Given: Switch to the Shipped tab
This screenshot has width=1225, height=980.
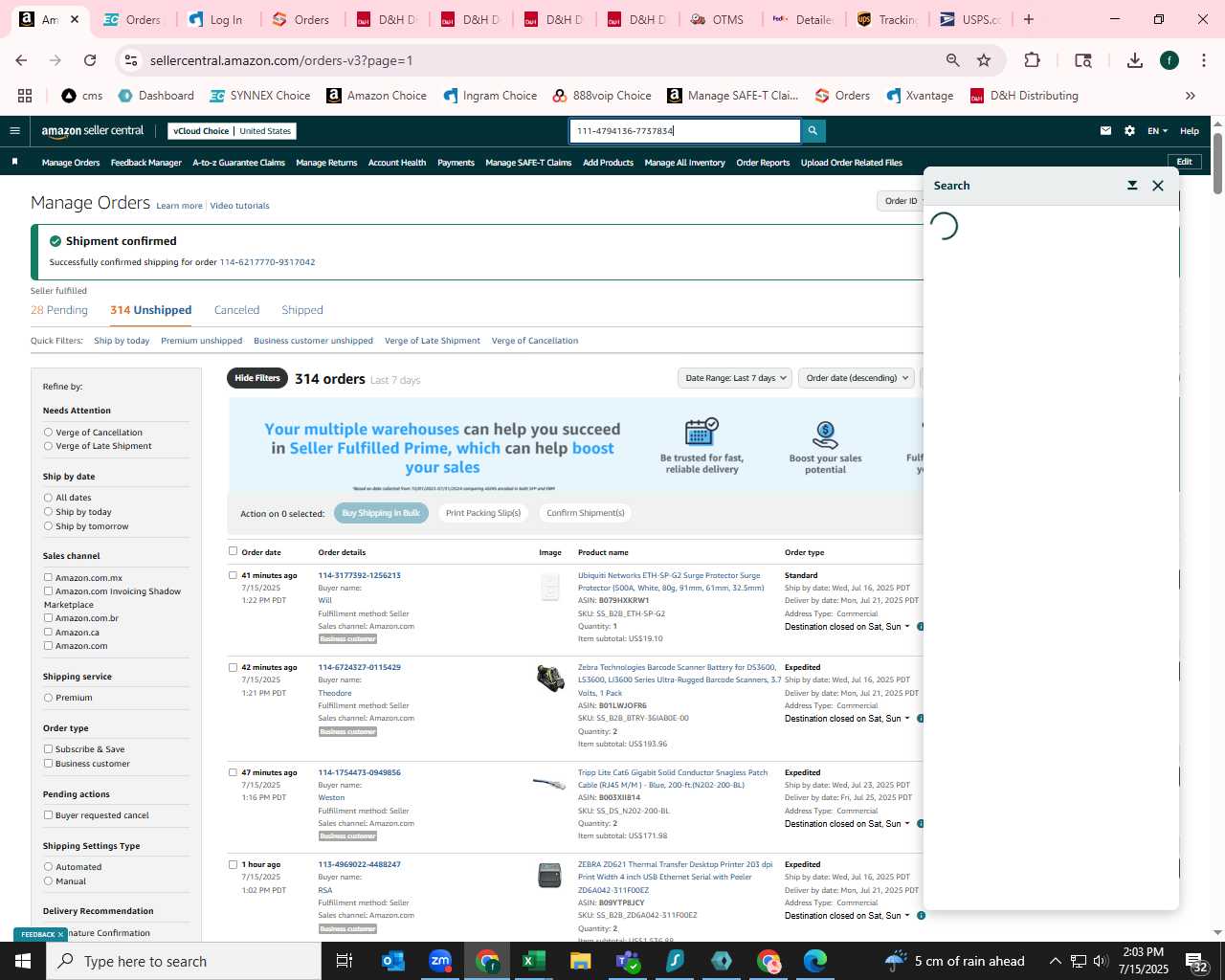Looking at the screenshot, I should [302, 310].
